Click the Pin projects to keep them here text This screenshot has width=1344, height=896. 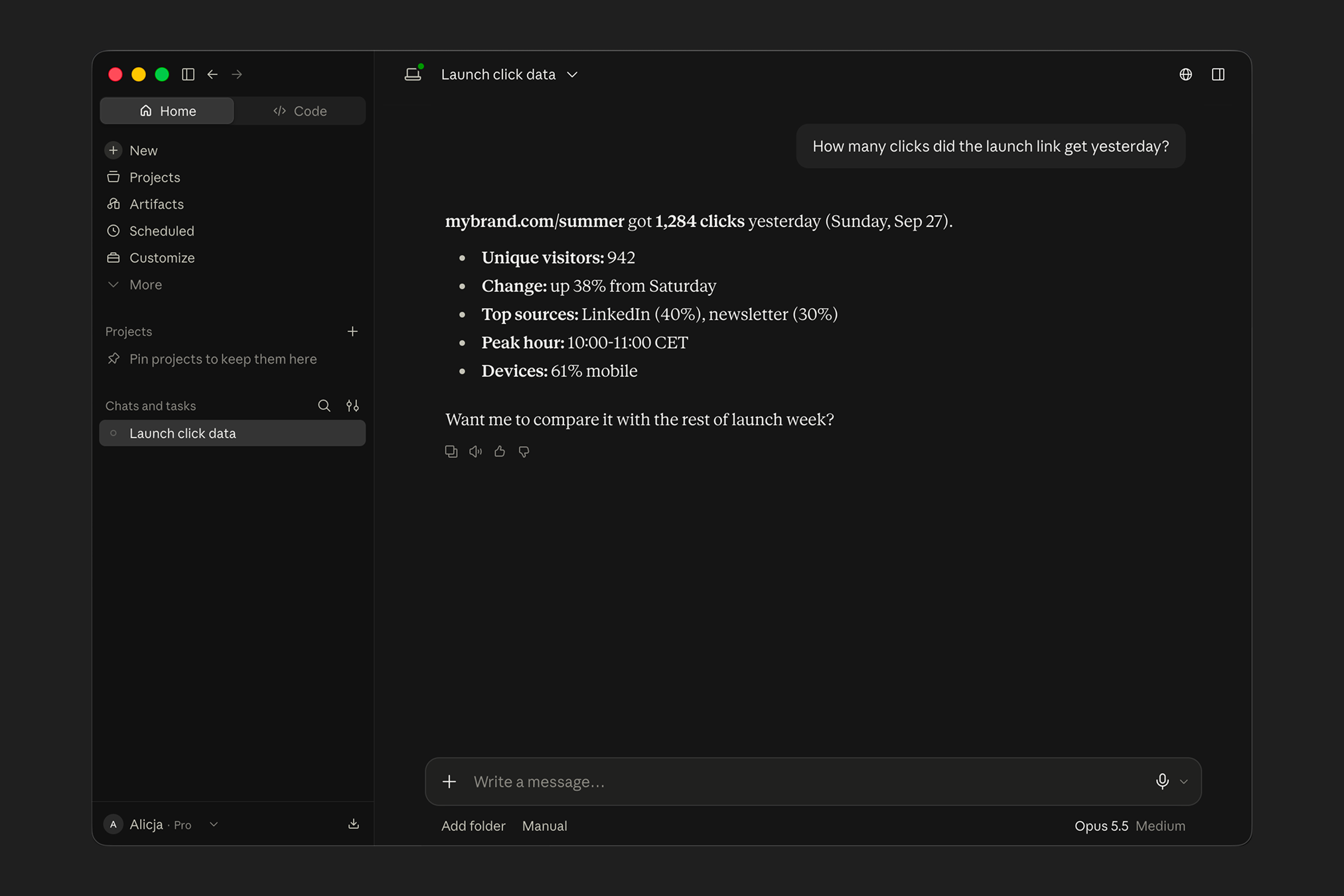pyautogui.click(x=223, y=359)
